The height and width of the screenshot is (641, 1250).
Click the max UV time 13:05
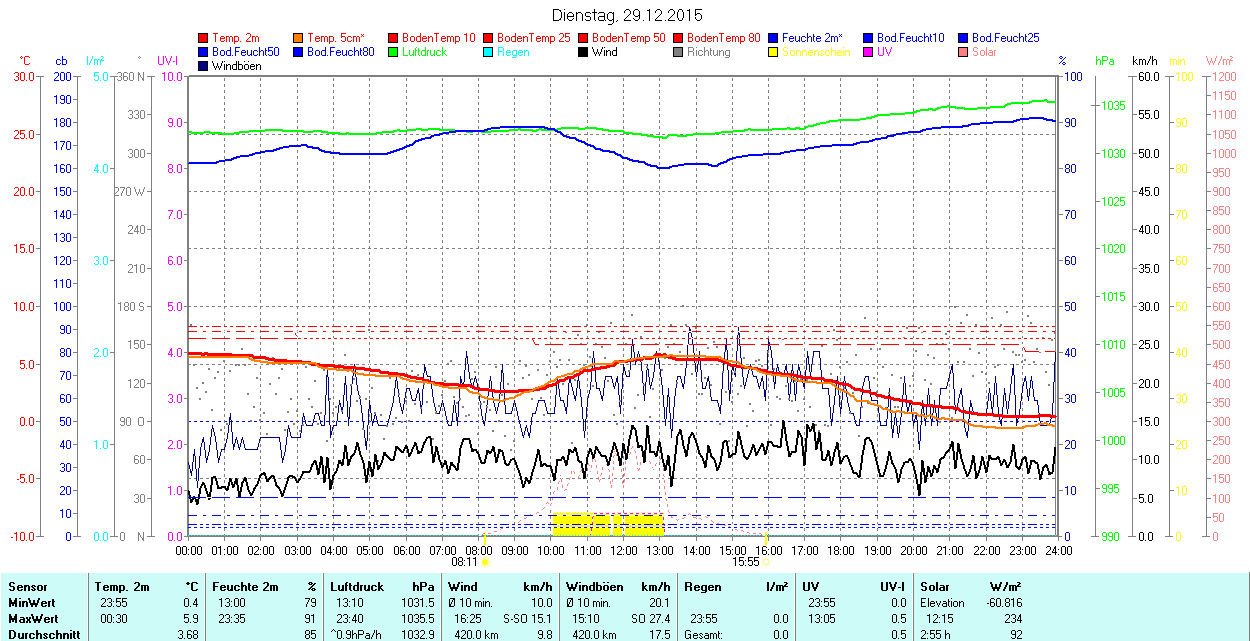click(x=822, y=619)
